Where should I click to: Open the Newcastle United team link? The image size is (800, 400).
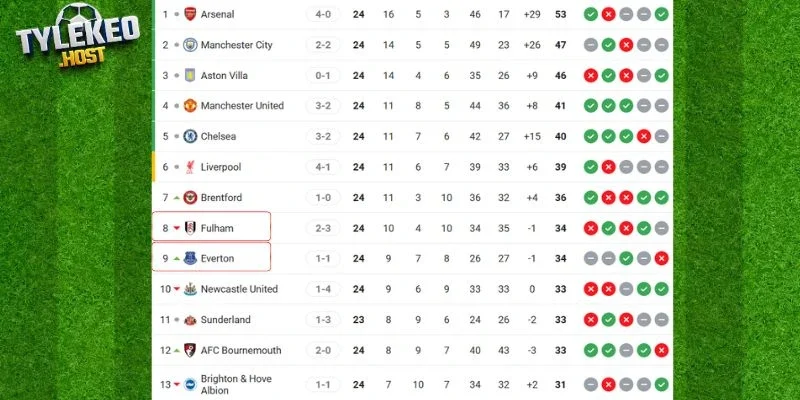click(x=239, y=289)
